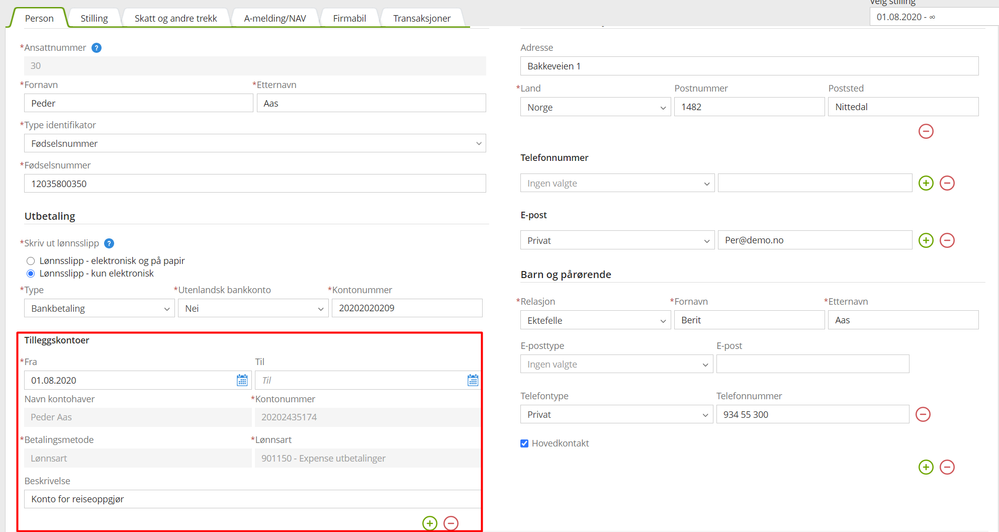This screenshot has height=532, width=999.
Task: Remove the Adresse entry with minus icon
Action: 926,131
